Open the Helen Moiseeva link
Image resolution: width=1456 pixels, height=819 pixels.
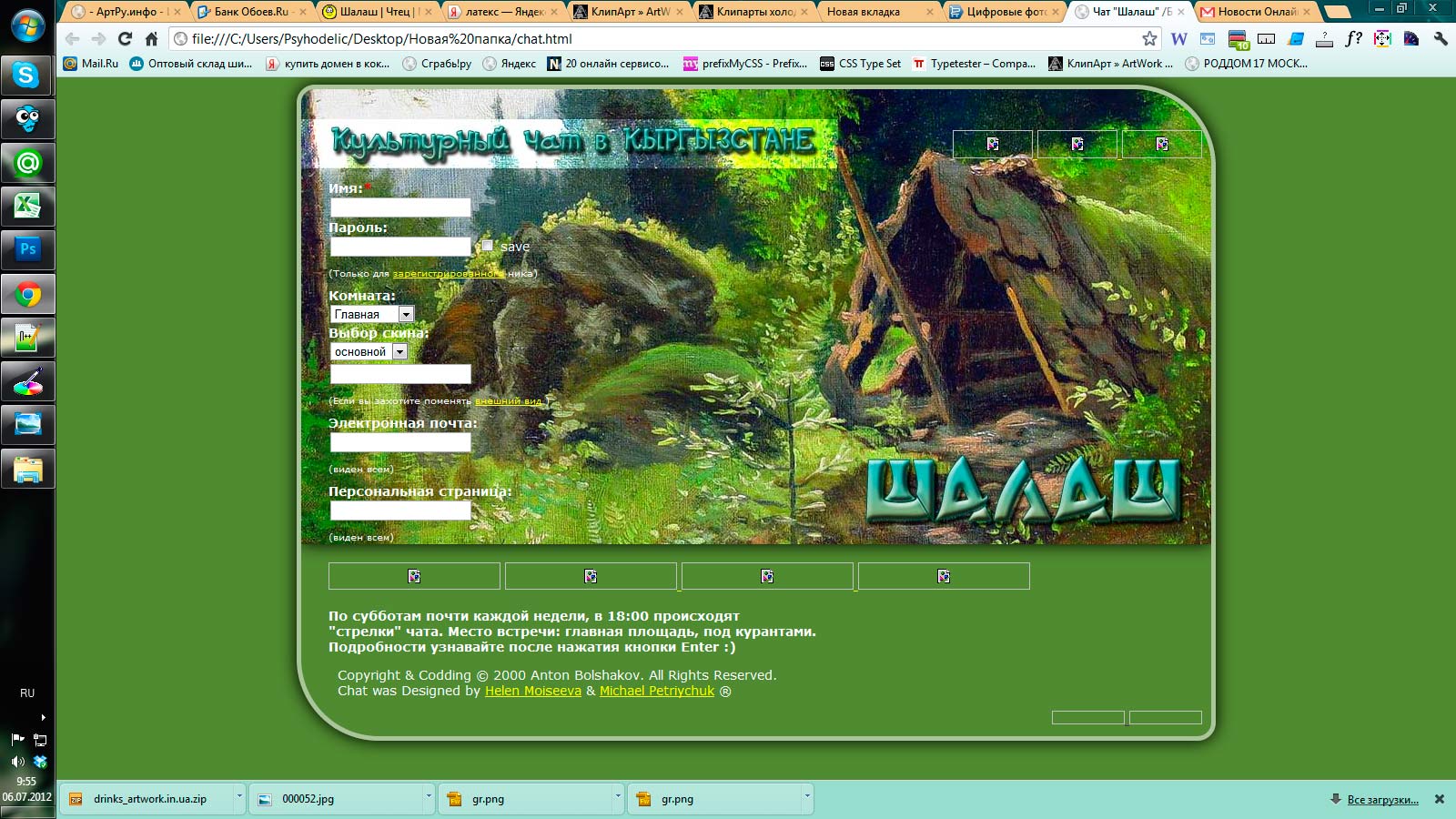click(533, 691)
